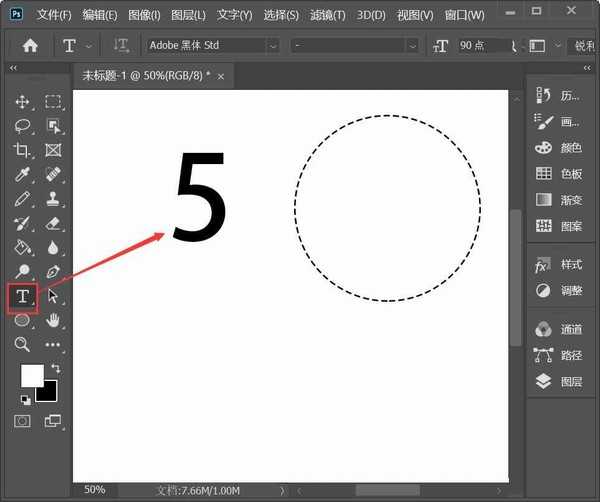Toggle Quick Mask mode
Screen dimensions: 600x502
click(x=22, y=421)
